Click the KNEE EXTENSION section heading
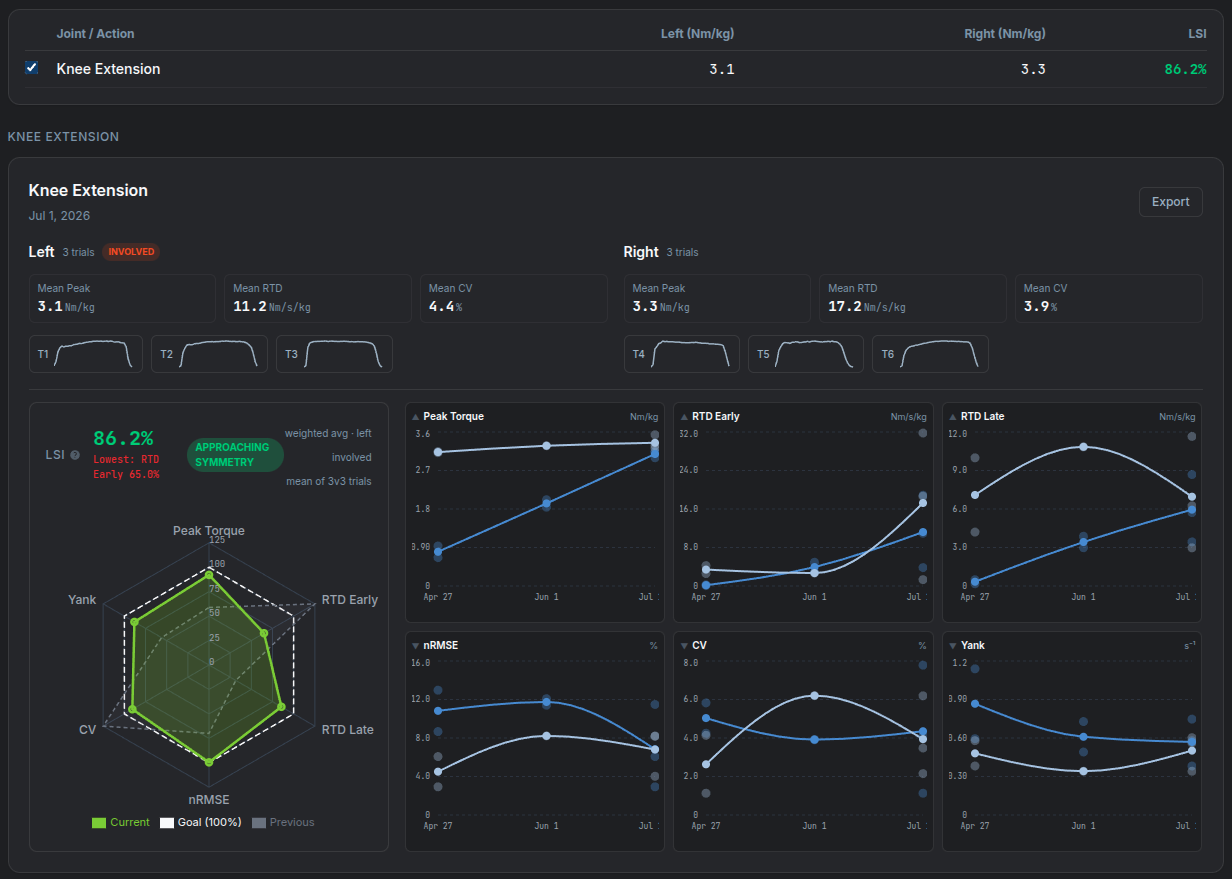Image resolution: width=1232 pixels, height=879 pixels. (63, 136)
